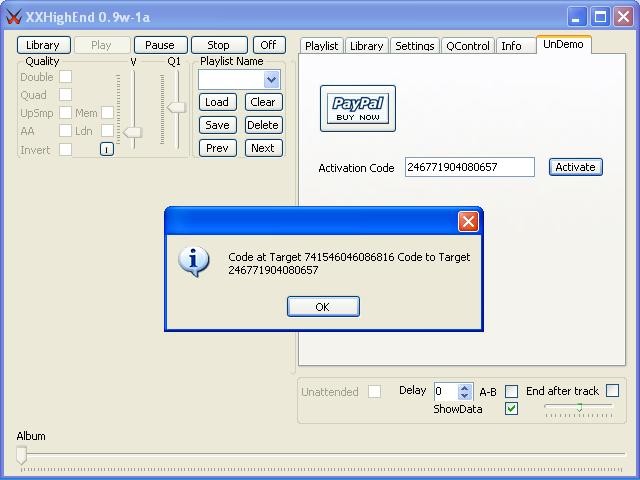This screenshot has width=640, height=480.
Task: Click the Q1 slider handle
Action: (176, 107)
